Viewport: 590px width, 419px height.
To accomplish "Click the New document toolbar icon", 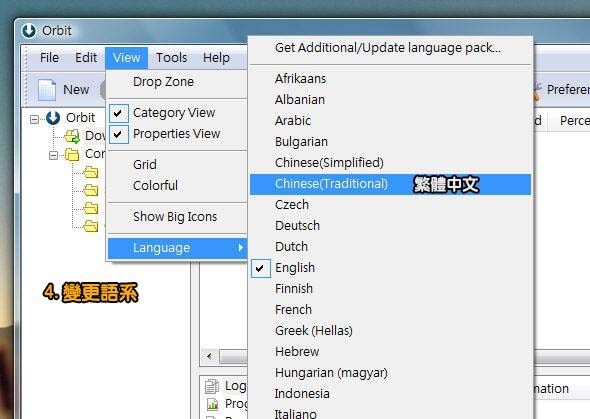I will 47,90.
